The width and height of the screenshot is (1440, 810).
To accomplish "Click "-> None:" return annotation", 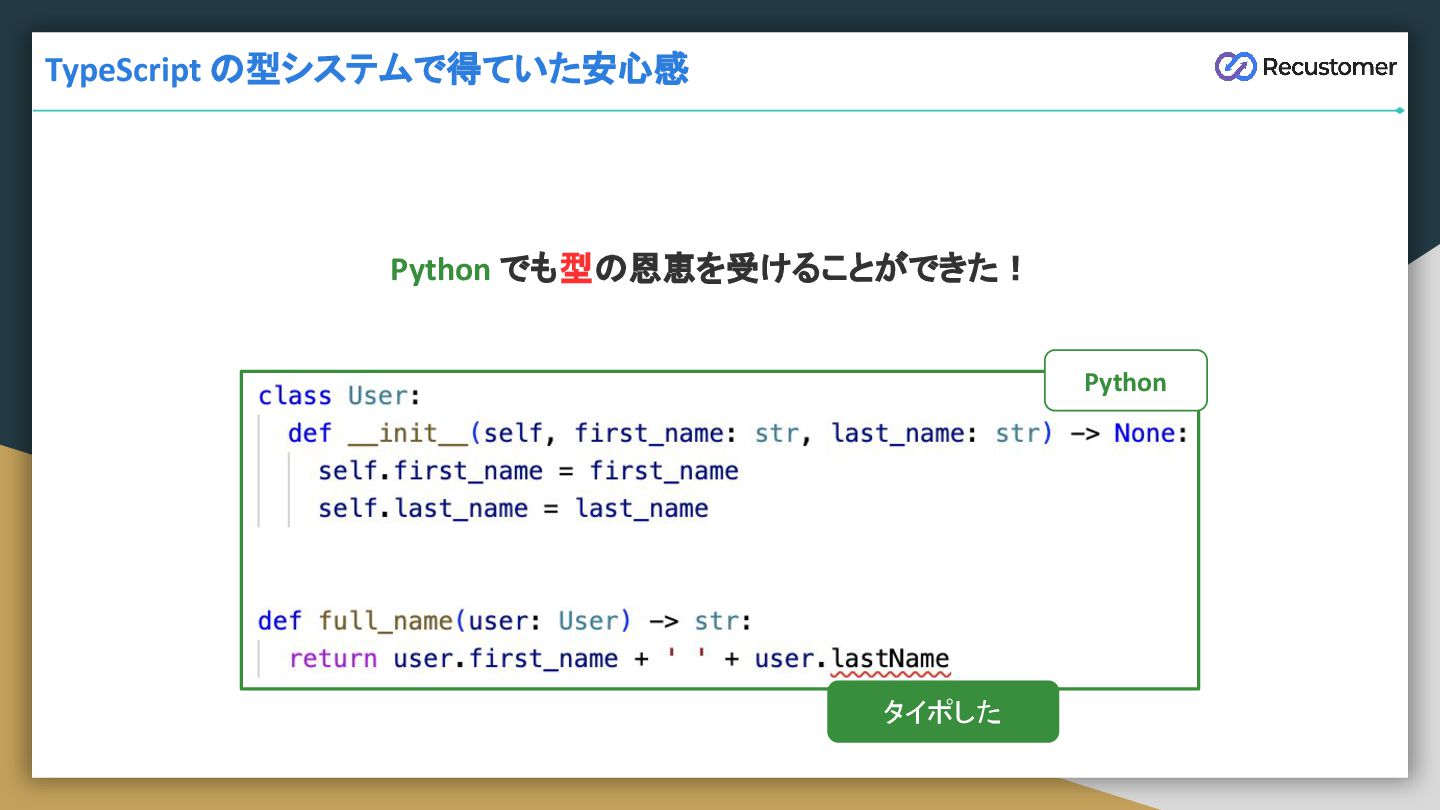I will click(1128, 434).
